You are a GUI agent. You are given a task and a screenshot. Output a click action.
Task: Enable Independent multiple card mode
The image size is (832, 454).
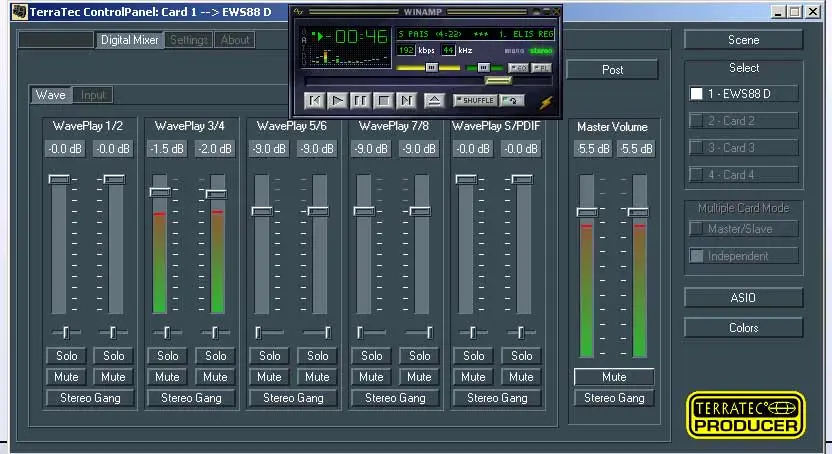[696, 256]
